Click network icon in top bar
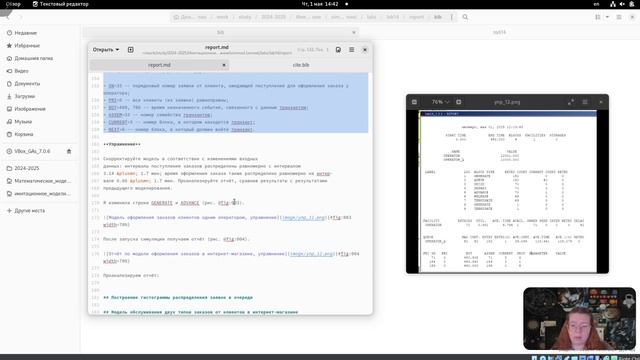Screen dimensions: 640x360 [x=613, y=4]
